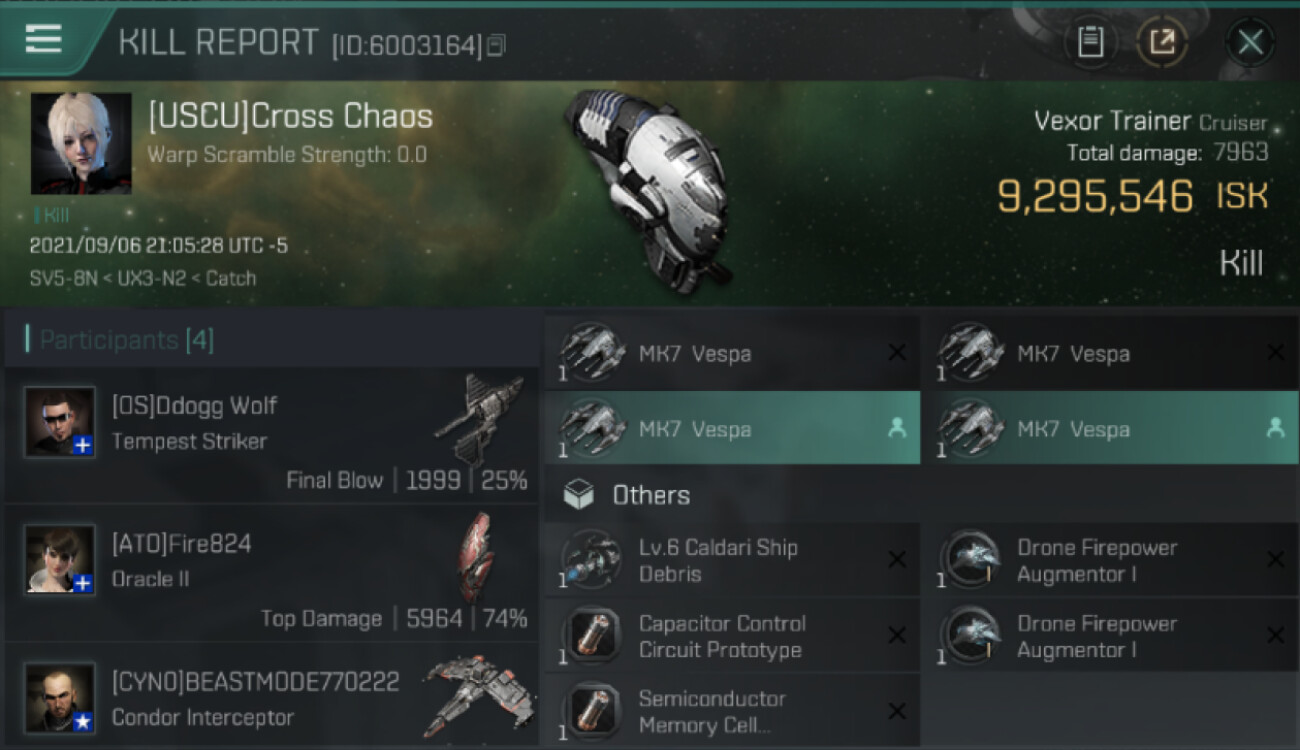Image resolution: width=1300 pixels, height=750 pixels.
Task: Open the Lv.6 Caldari Ship Debris item
Action: point(732,561)
